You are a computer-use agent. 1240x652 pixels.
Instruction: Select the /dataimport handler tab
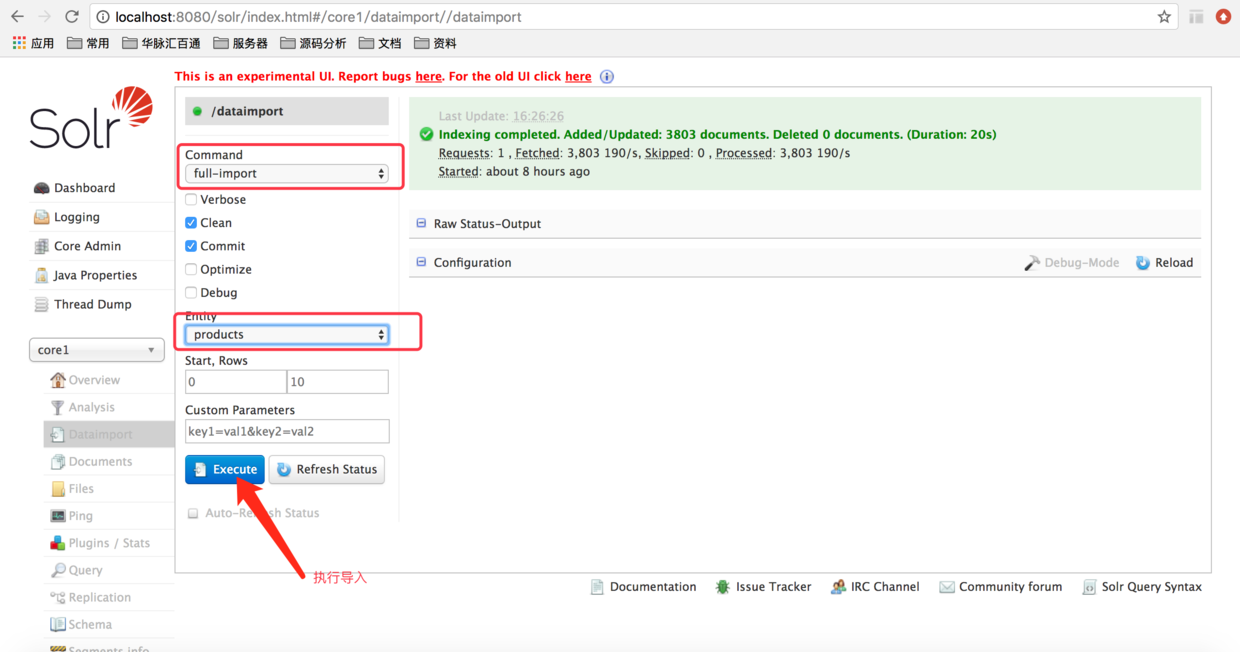point(287,111)
